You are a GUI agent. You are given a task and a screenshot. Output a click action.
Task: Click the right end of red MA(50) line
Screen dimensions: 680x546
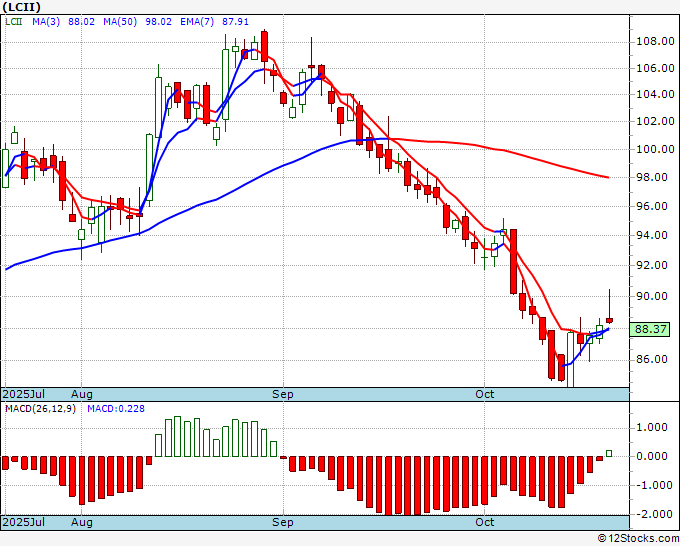pyautogui.click(x=608, y=177)
